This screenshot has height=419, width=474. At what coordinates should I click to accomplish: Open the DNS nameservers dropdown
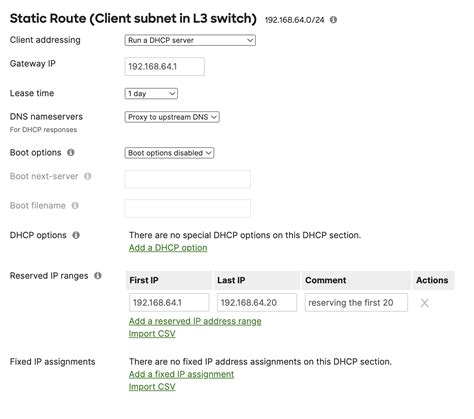pos(172,117)
